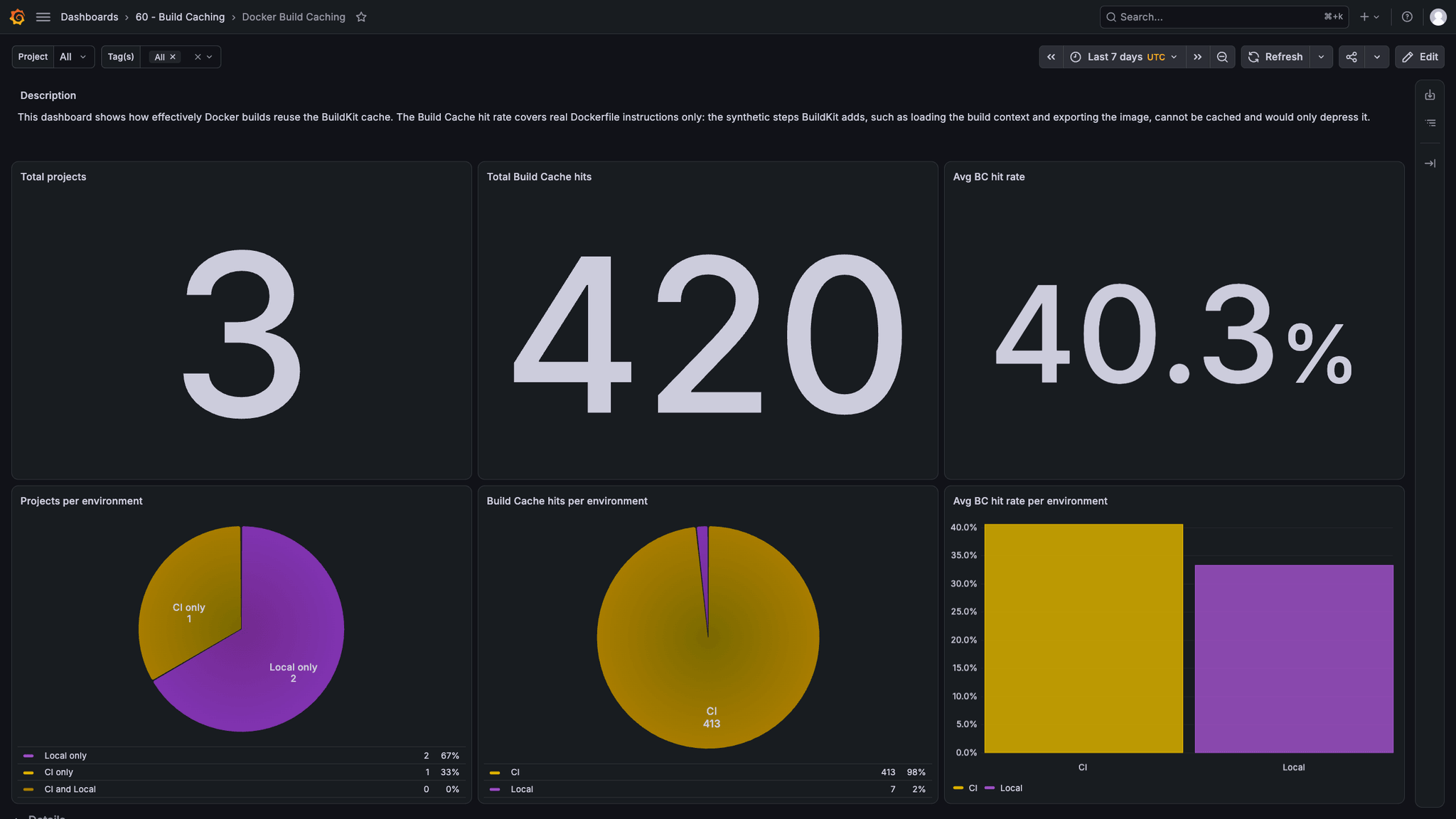The image size is (1456, 819).
Task: Toggle Local legend in cache hits pie
Action: pyautogui.click(x=522, y=789)
